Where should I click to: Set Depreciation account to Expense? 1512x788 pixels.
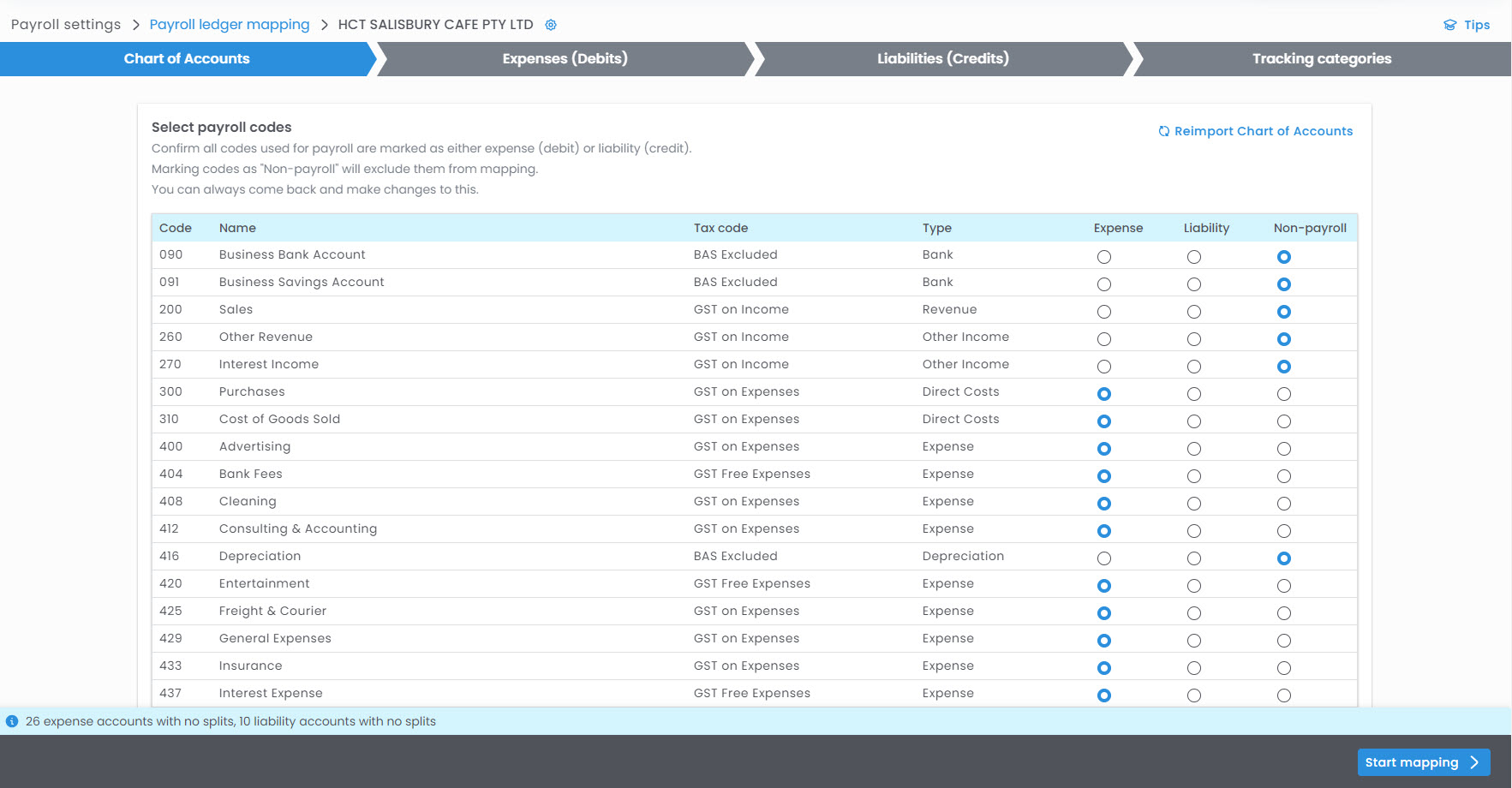point(1104,558)
